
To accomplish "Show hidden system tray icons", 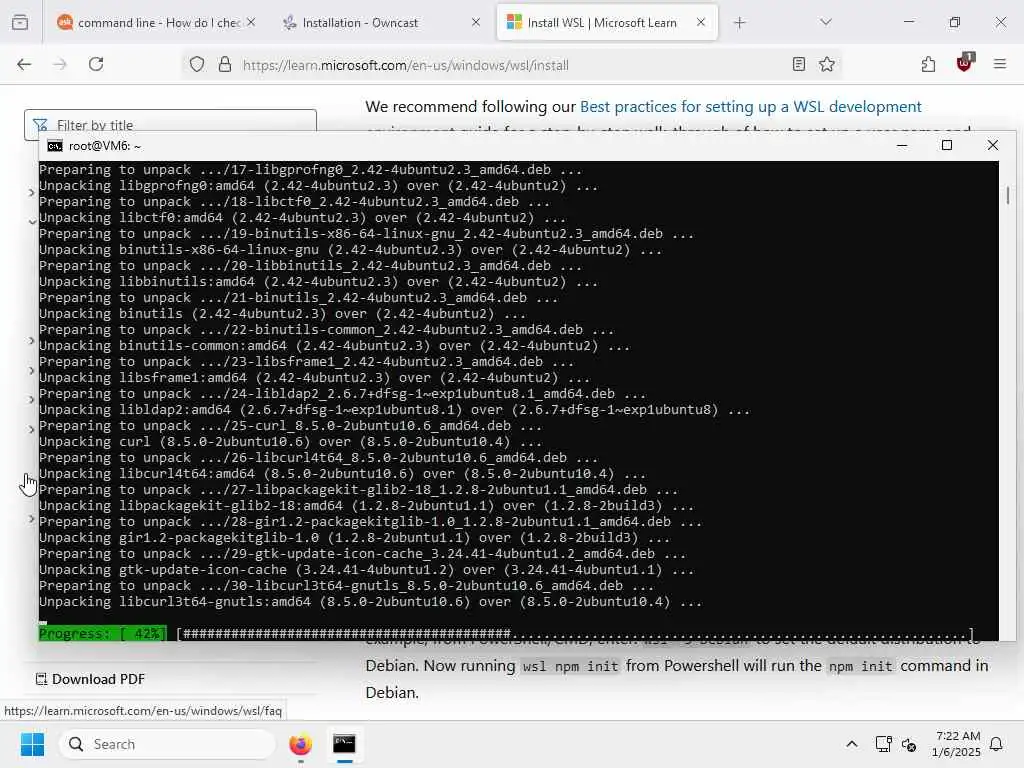I will [852, 744].
